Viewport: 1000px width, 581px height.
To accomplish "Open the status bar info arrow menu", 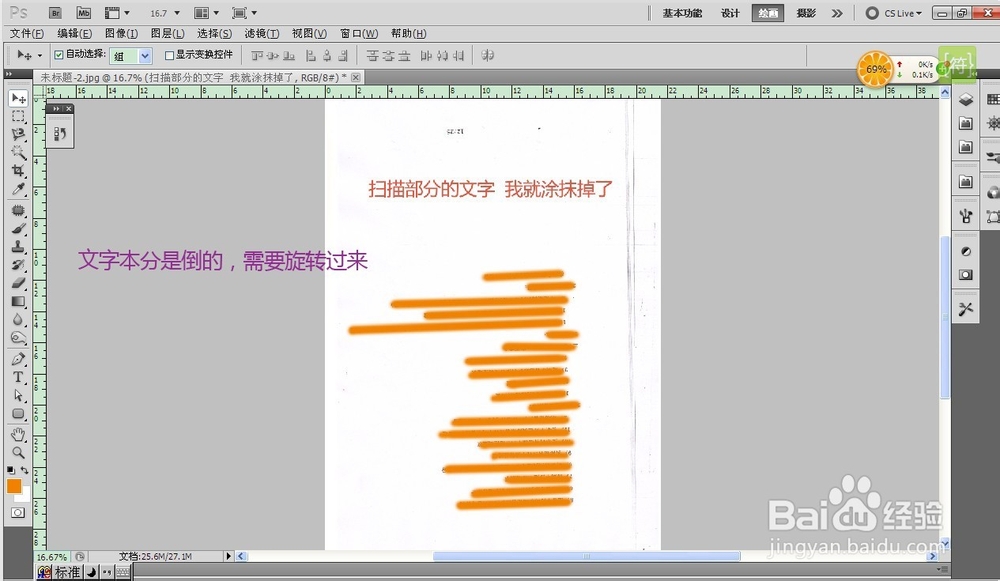I will tap(228, 556).
